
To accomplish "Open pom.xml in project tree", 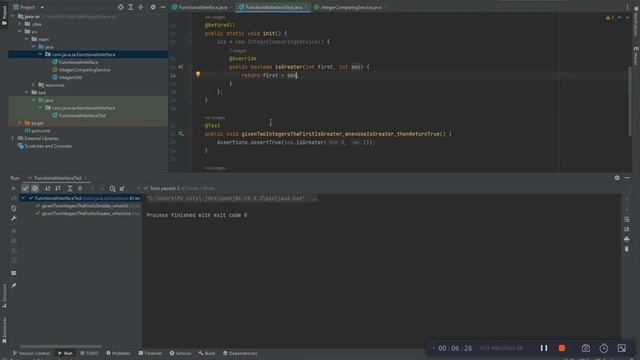I will coord(40,131).
